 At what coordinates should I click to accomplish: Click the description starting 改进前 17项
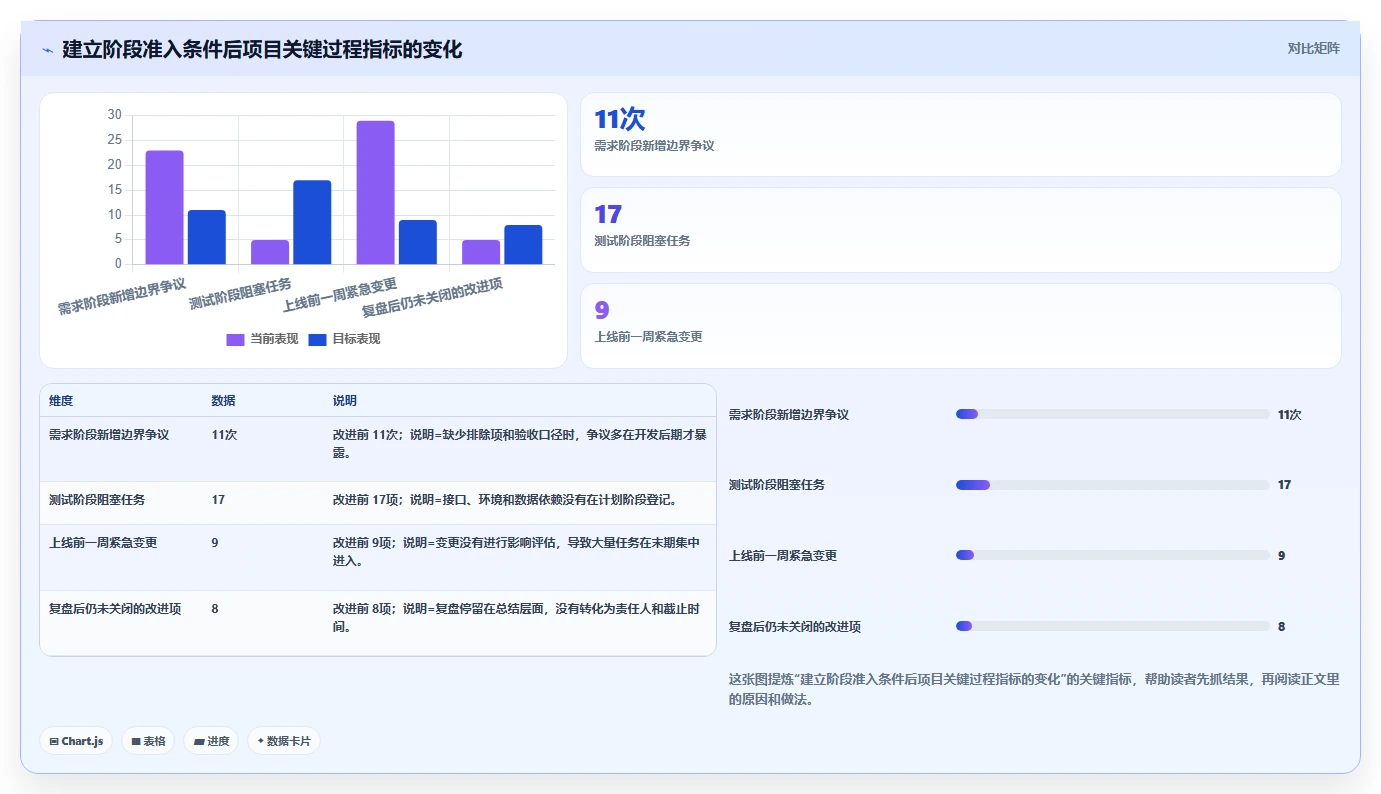506,499
